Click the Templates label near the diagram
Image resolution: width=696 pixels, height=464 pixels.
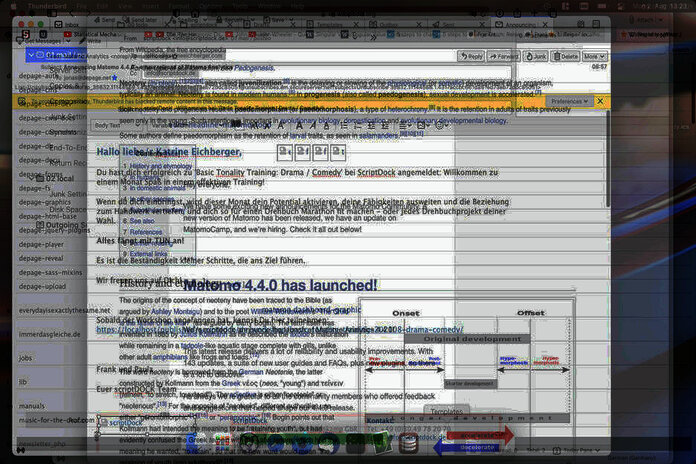tap(446, 412)
